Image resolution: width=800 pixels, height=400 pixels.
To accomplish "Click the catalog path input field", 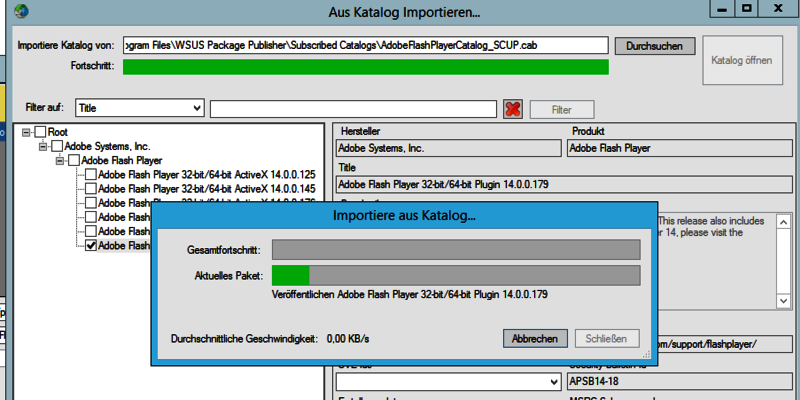I will 366,45.
